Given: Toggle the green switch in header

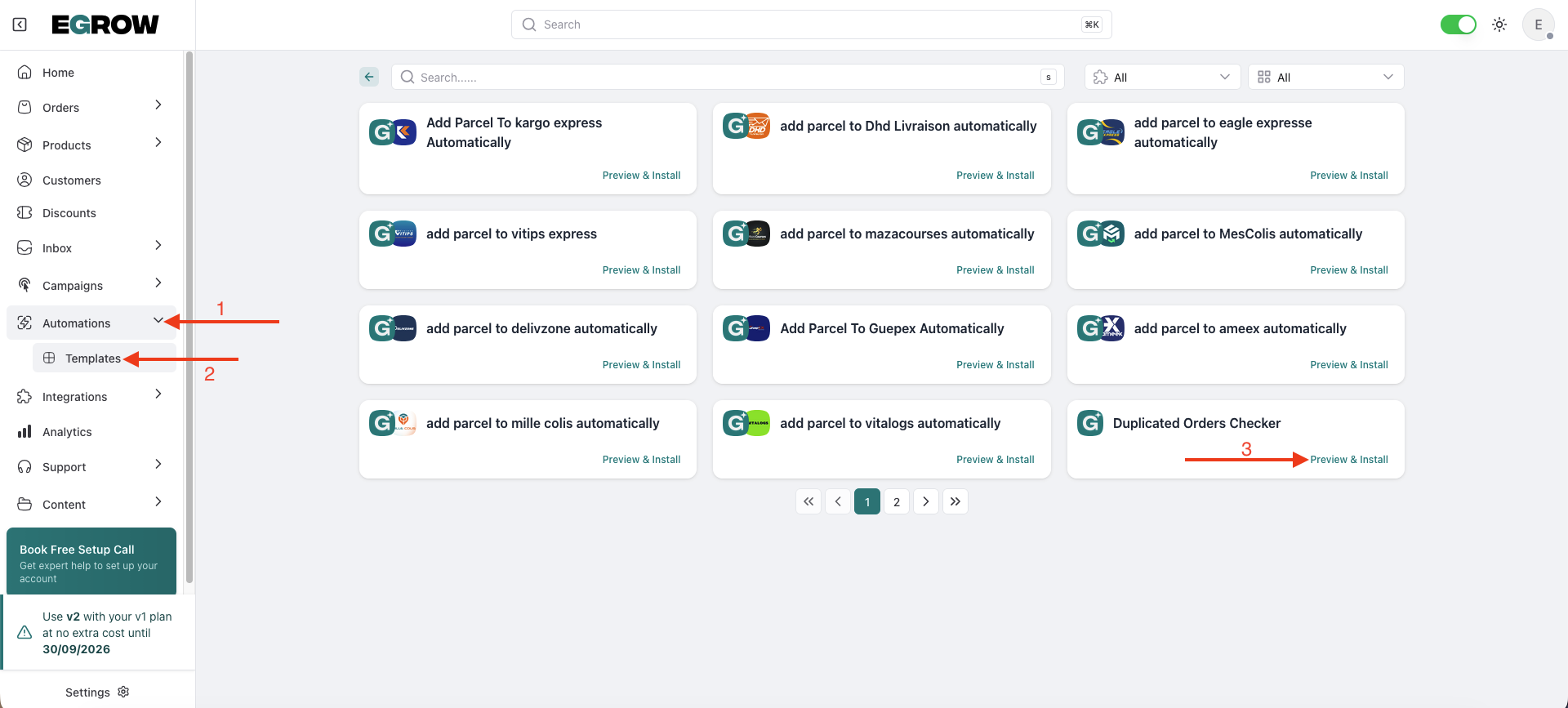Looking at the screenshot, I should click(1458, 24).
